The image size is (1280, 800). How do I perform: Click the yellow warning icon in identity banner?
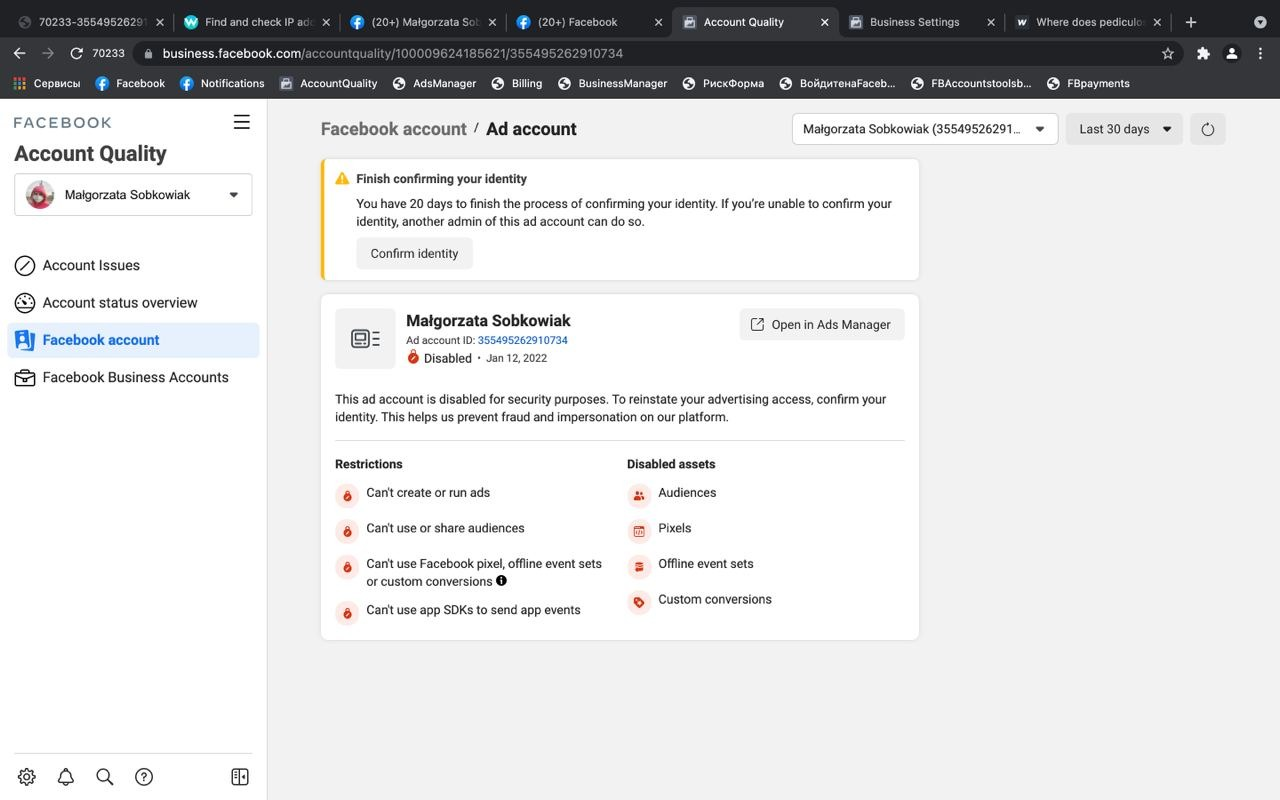342,179
